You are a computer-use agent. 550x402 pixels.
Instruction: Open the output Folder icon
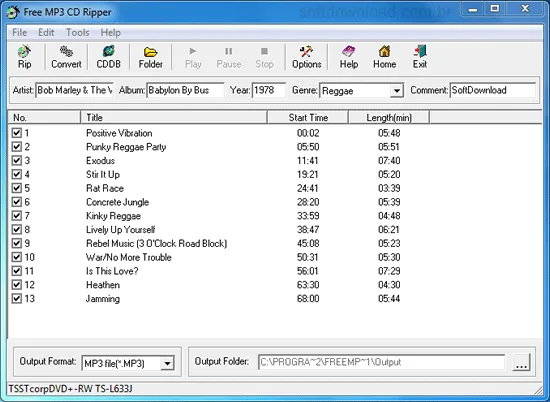pos(150,57)
